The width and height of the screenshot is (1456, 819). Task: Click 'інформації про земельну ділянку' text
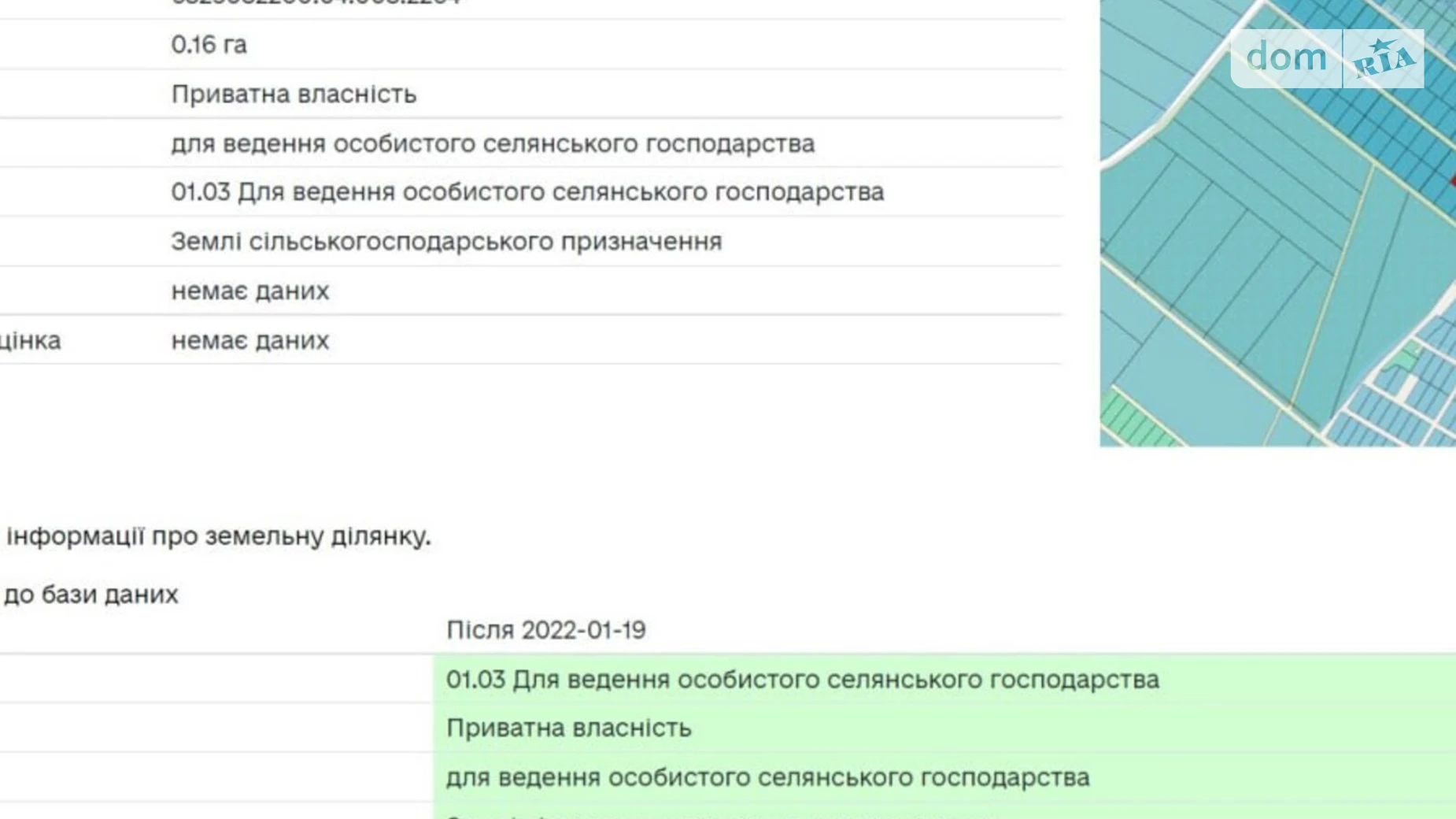(218, 536)
